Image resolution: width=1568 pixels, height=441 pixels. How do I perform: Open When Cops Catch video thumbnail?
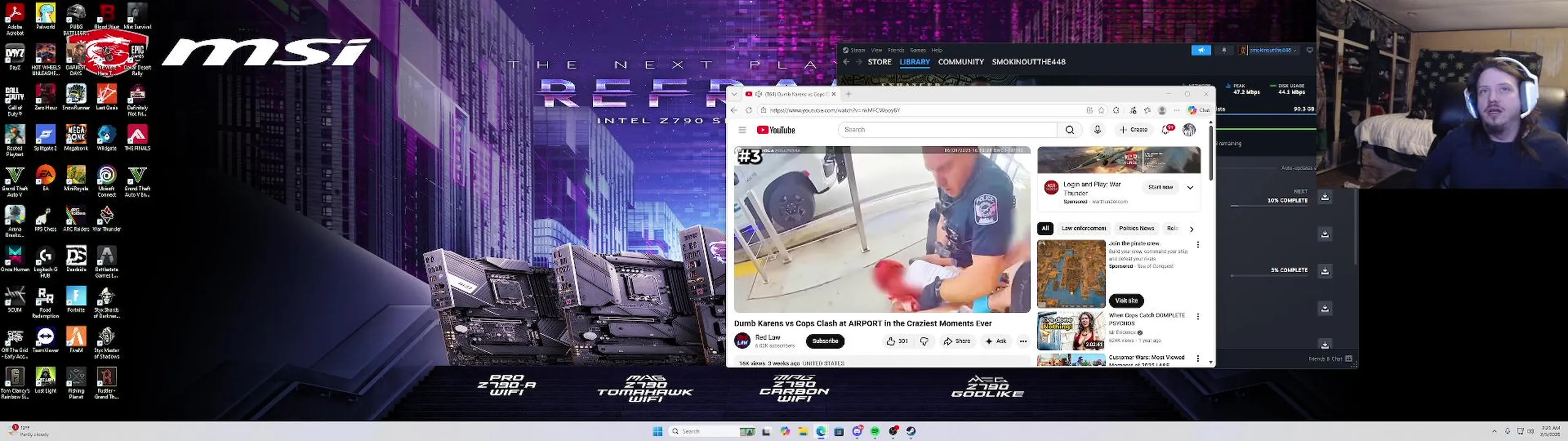pos(1071,331)
